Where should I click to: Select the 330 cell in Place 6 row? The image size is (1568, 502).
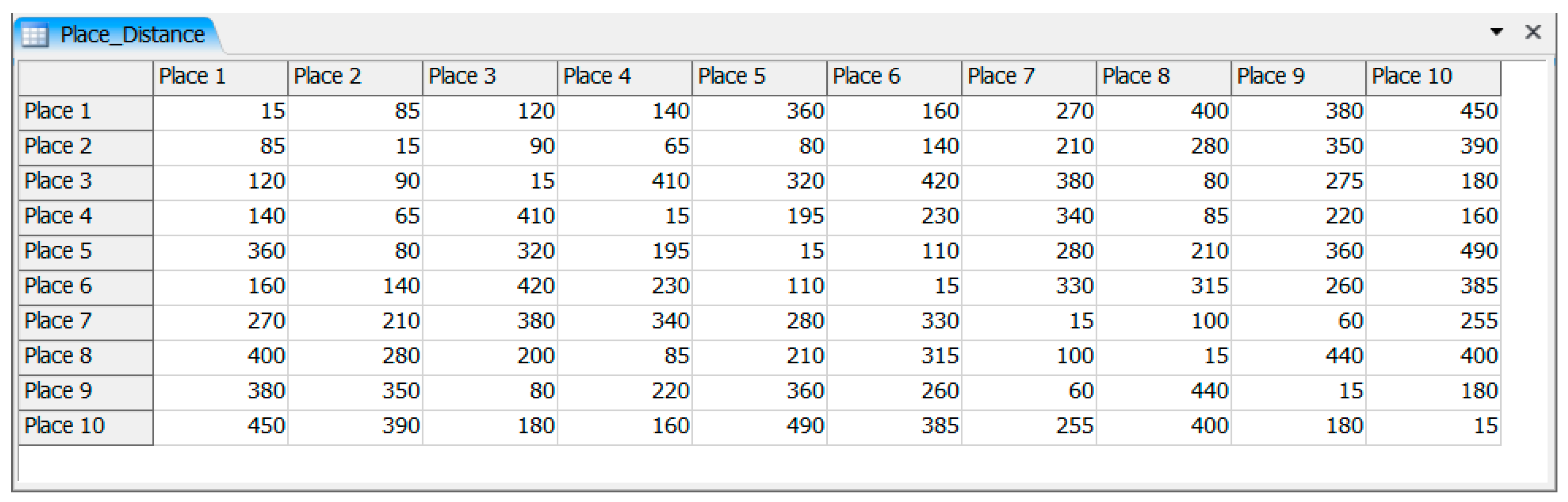coord(1029,286)
